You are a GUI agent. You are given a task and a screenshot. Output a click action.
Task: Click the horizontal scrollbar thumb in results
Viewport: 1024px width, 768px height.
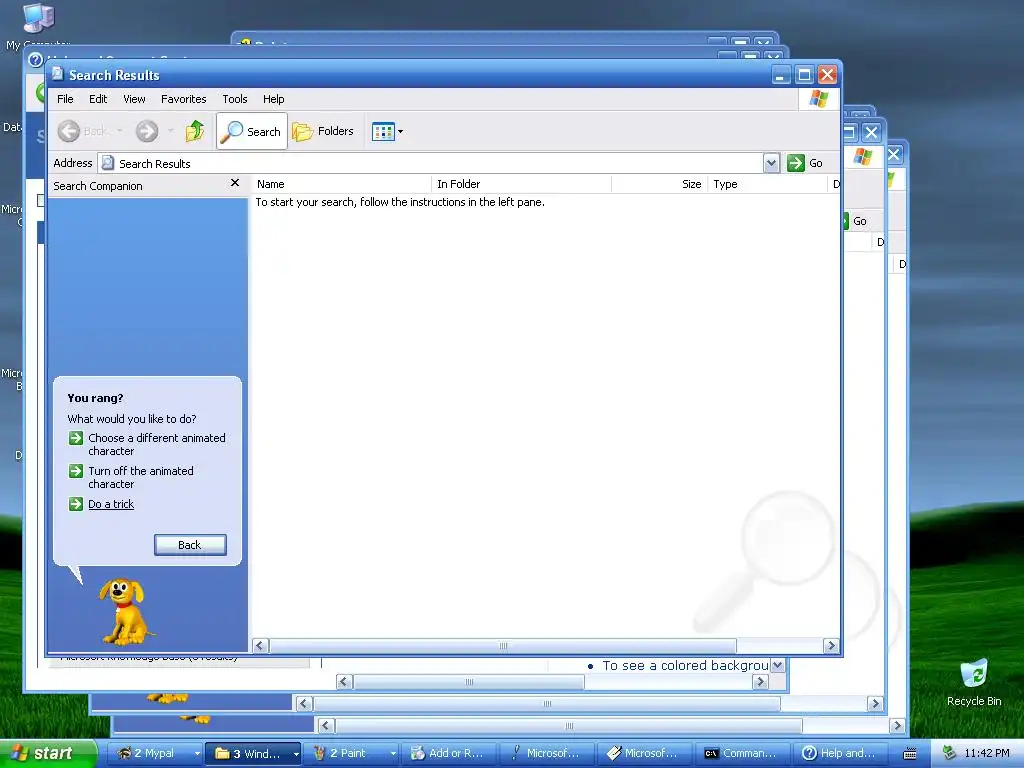tap(503, 645)
